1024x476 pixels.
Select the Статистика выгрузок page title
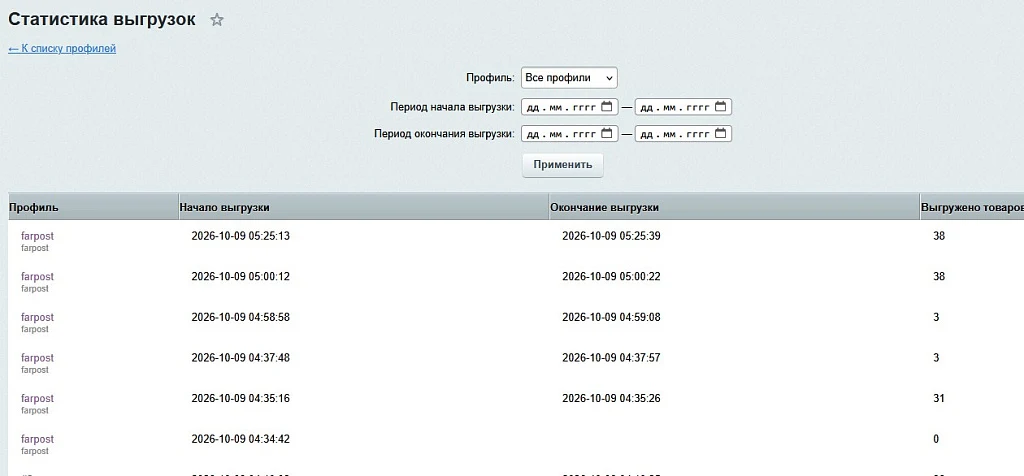click(x=102, y=20)
